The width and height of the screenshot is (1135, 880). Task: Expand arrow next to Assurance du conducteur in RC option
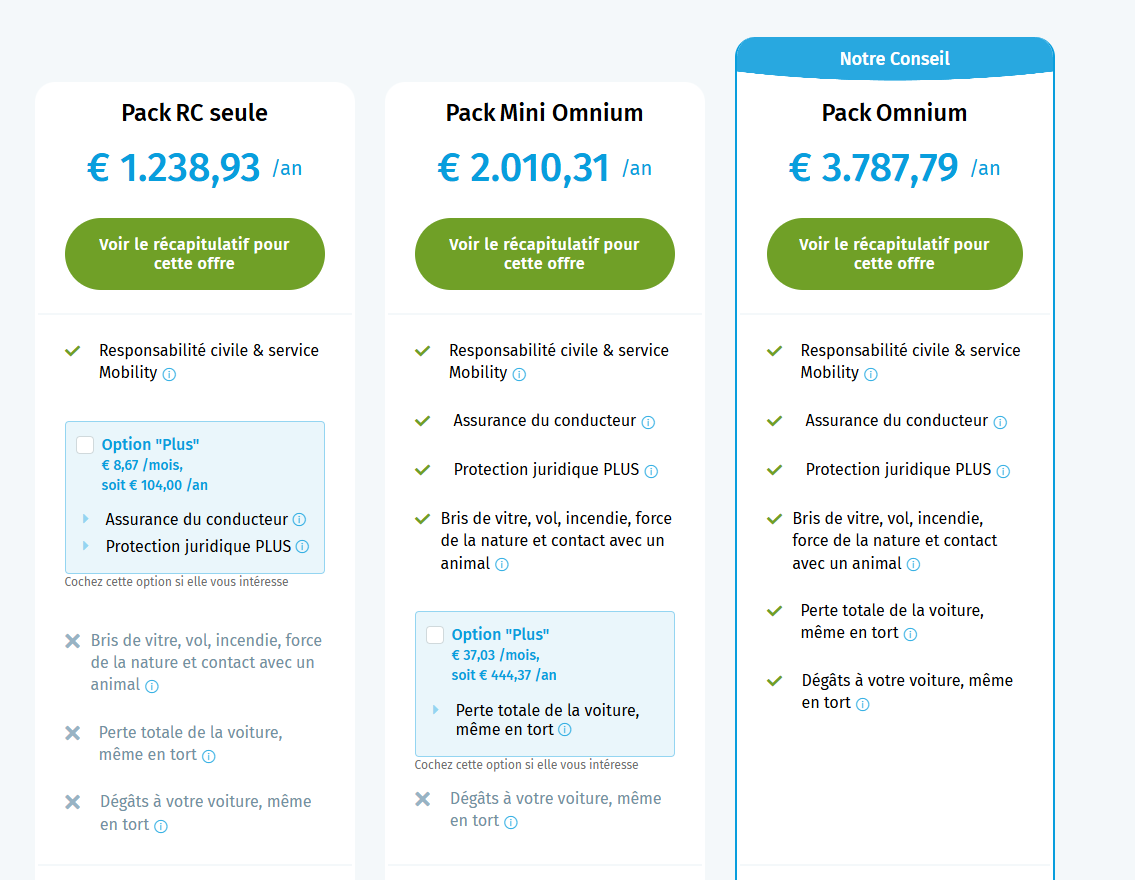click(x=85, y=519)
